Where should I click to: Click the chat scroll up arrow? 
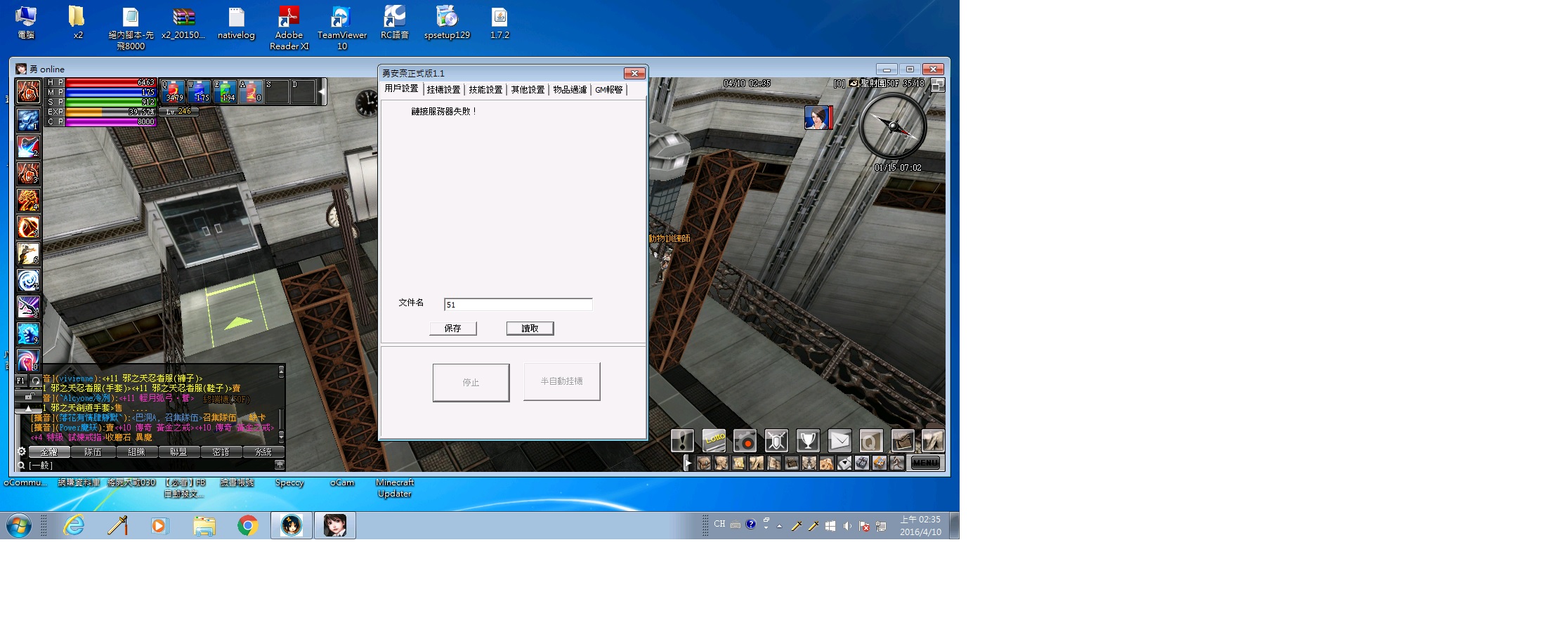pyautogui.click(x=281, y=370)
